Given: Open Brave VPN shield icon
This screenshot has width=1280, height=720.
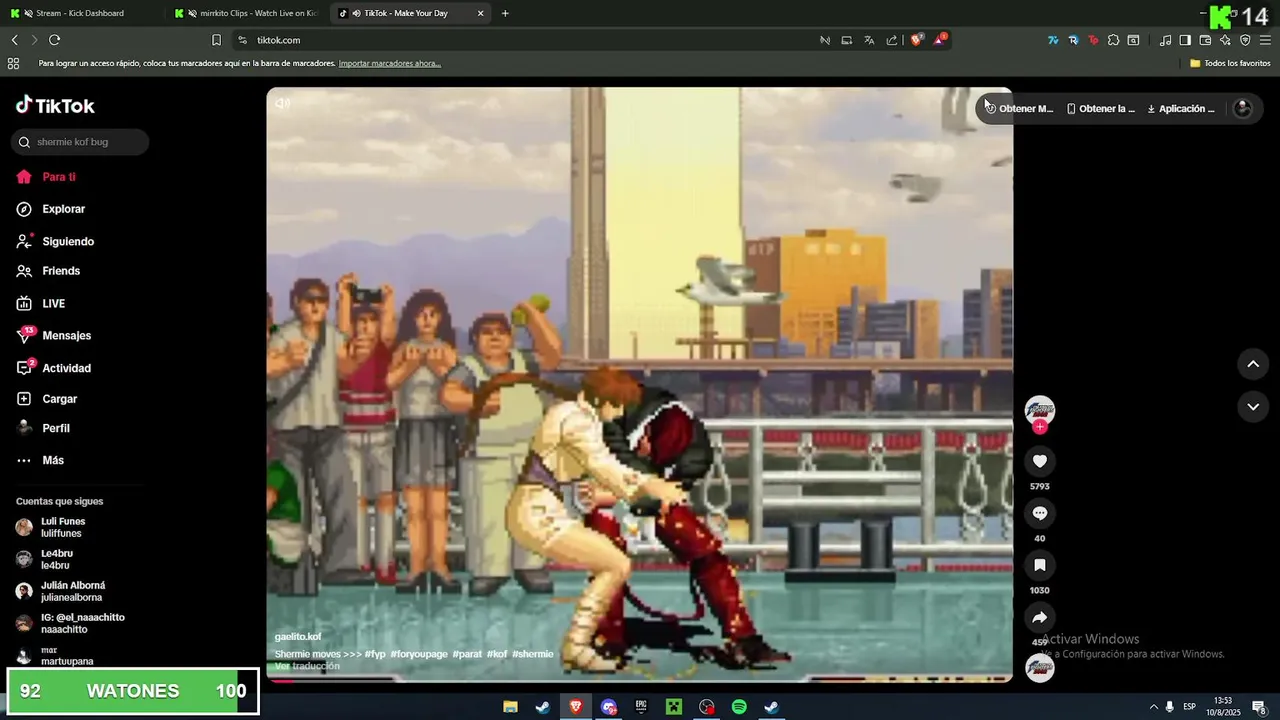Looking at the screenshot, I should point(1245,40).
